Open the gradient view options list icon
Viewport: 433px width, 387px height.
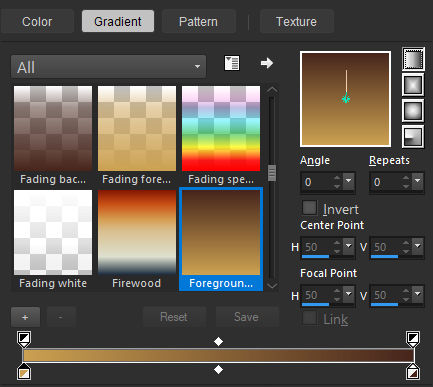232,63
